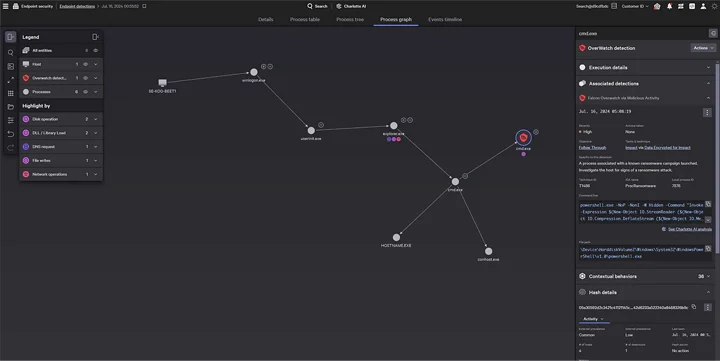The height and width of the screenshot is (361, 720).
Task: Copy the hash value
Action: click(x=694, y=306)
